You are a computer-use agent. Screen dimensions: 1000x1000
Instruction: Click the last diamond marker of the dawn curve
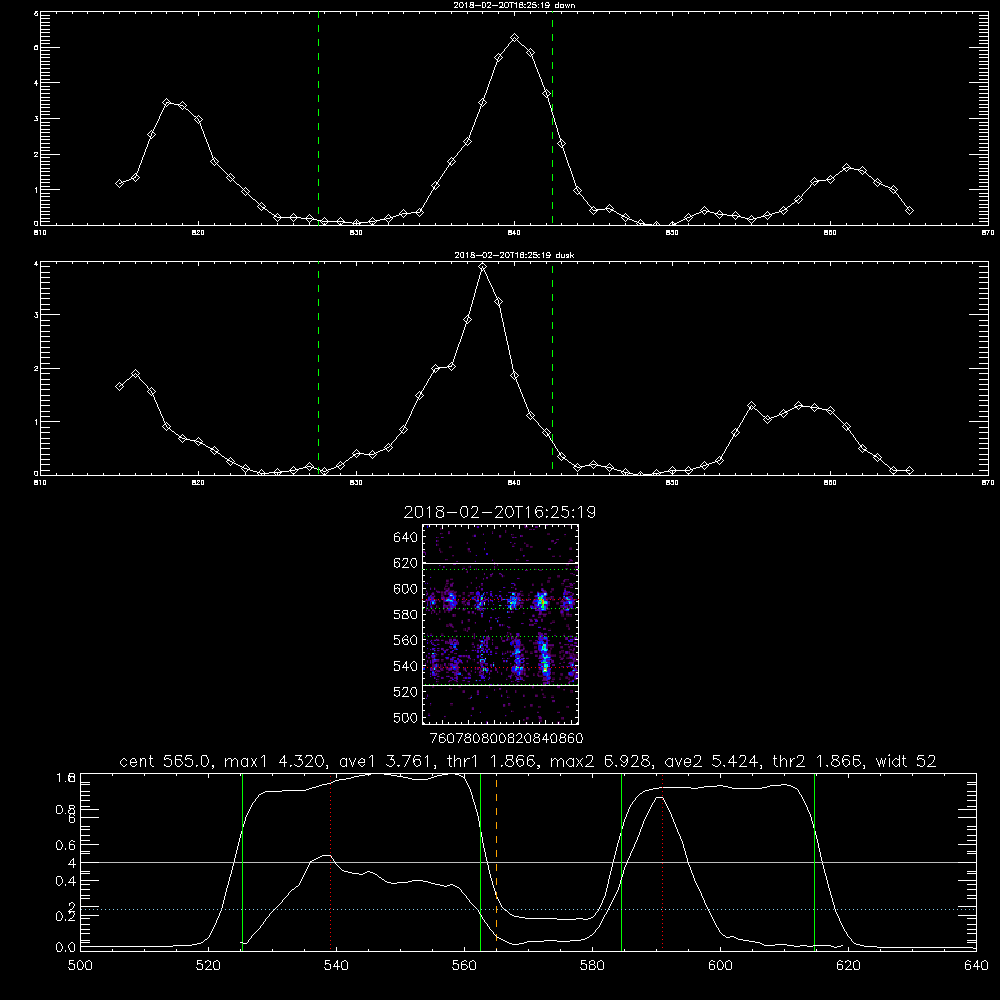point(909,210)
